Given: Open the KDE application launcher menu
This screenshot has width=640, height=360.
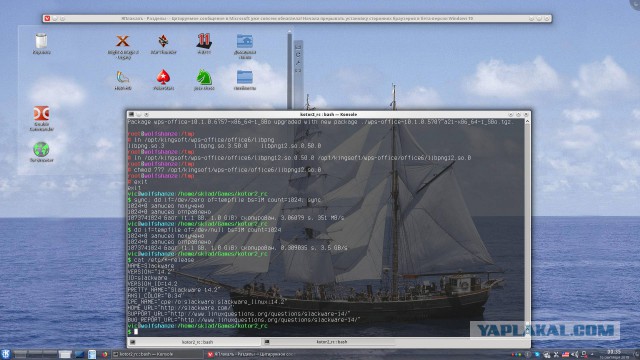Looking at the screenshot, I should click(5, 354).
